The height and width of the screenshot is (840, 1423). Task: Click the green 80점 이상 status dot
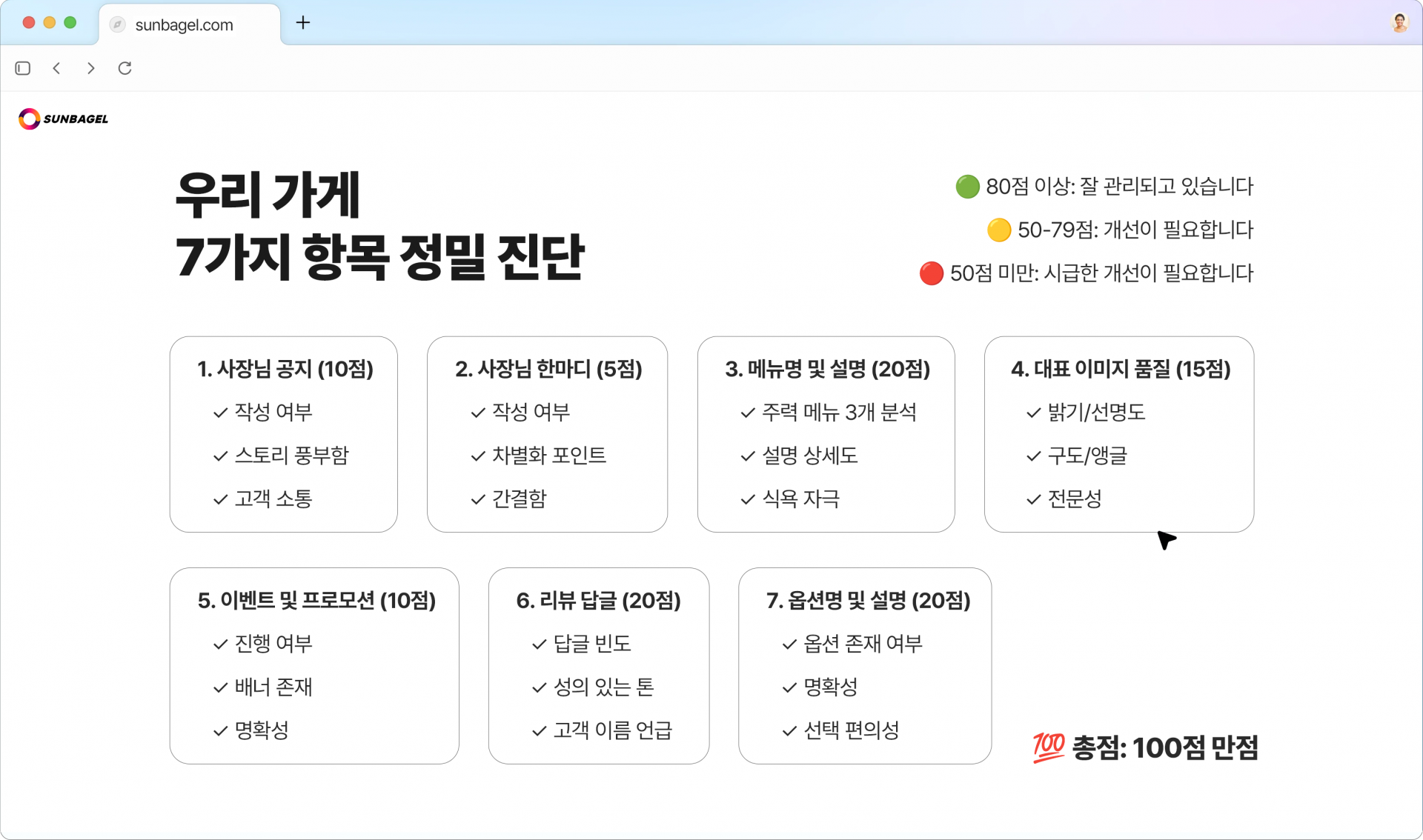click(x=966, y=187)
